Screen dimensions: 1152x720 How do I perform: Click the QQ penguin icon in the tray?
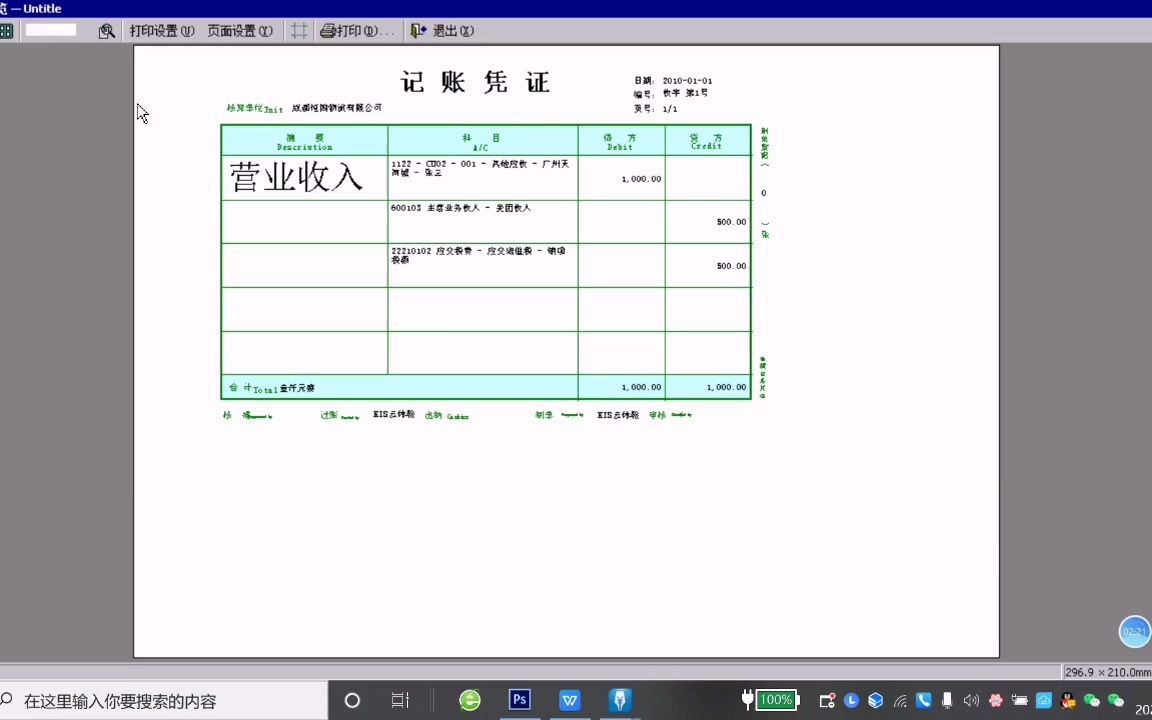point(1067,700)
